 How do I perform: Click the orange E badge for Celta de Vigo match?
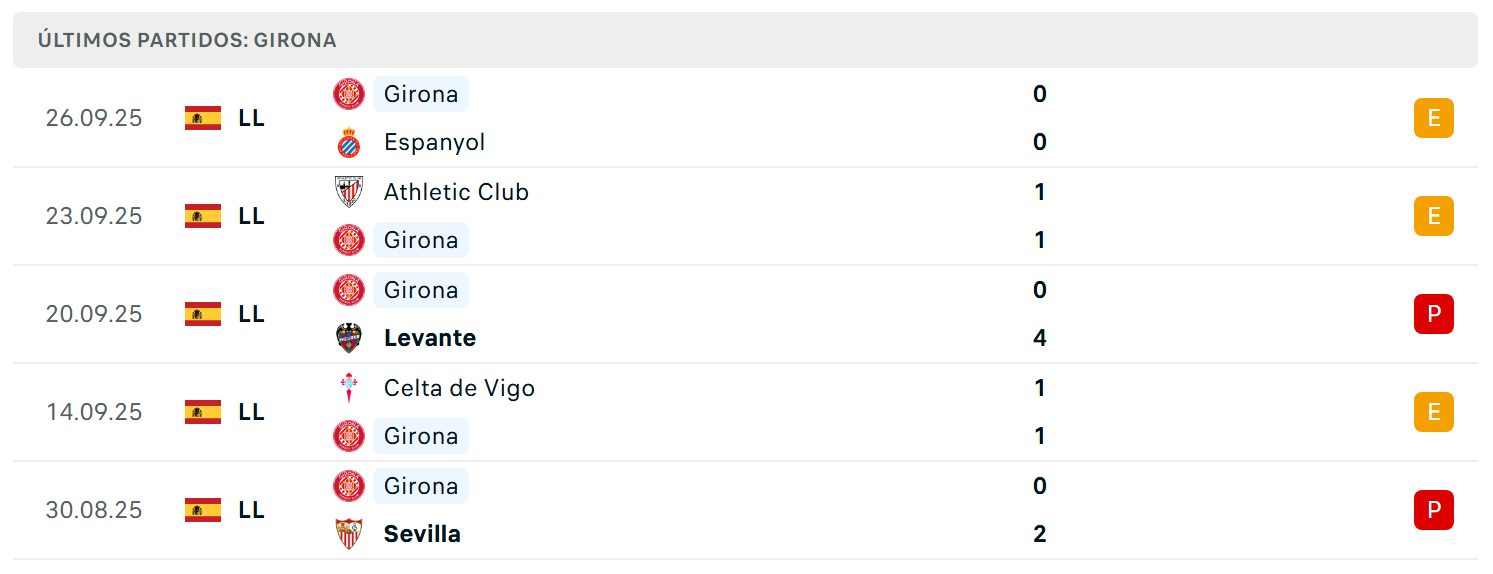(x=1433, y=412)
